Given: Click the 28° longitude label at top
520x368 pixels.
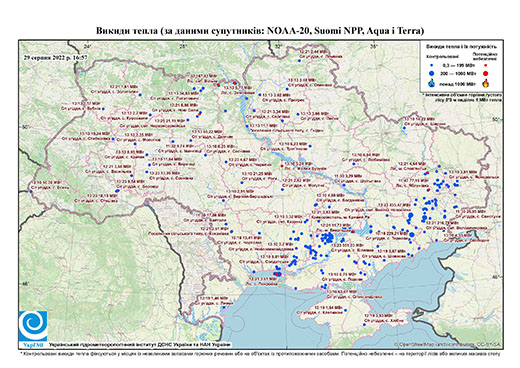Looking at the screenshot, I should [x=182, y=47].
